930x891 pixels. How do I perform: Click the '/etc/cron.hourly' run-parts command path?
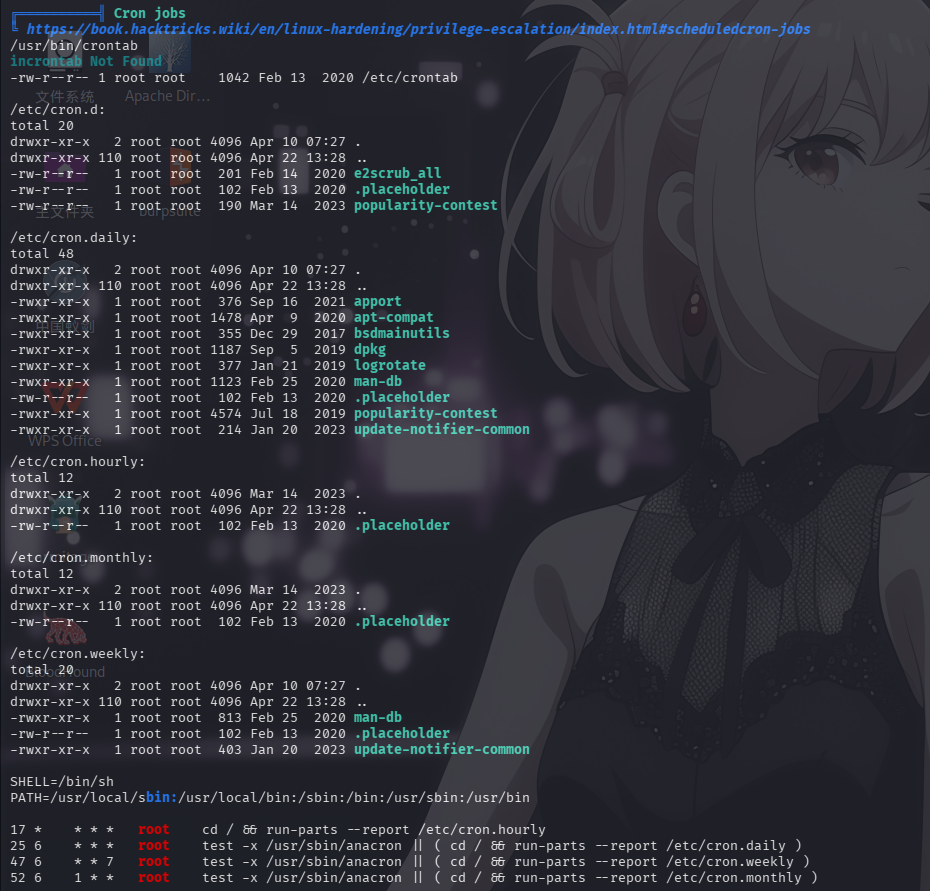pyautogui.click(x=482, y=830)
